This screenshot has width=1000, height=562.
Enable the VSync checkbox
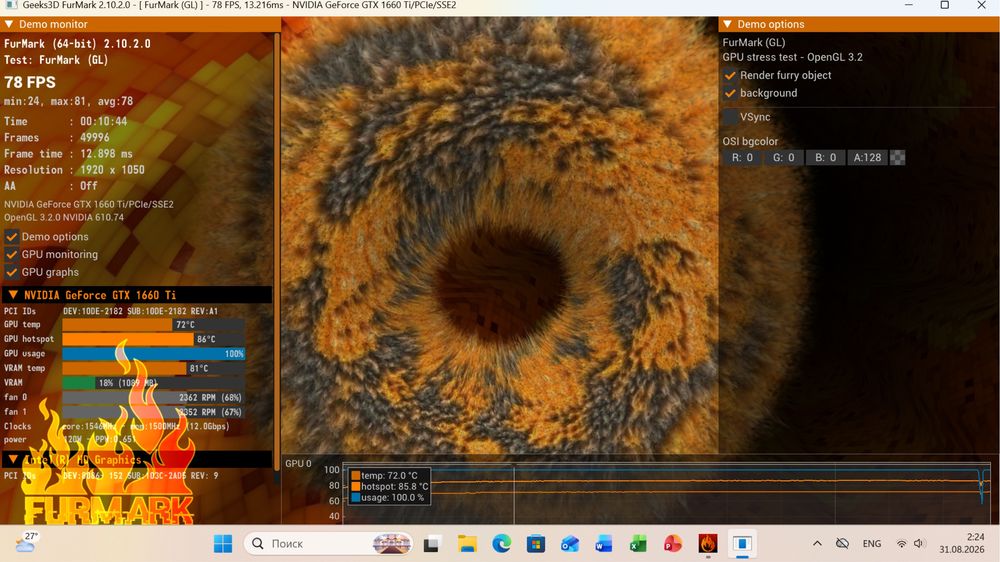tap(730, 117)
